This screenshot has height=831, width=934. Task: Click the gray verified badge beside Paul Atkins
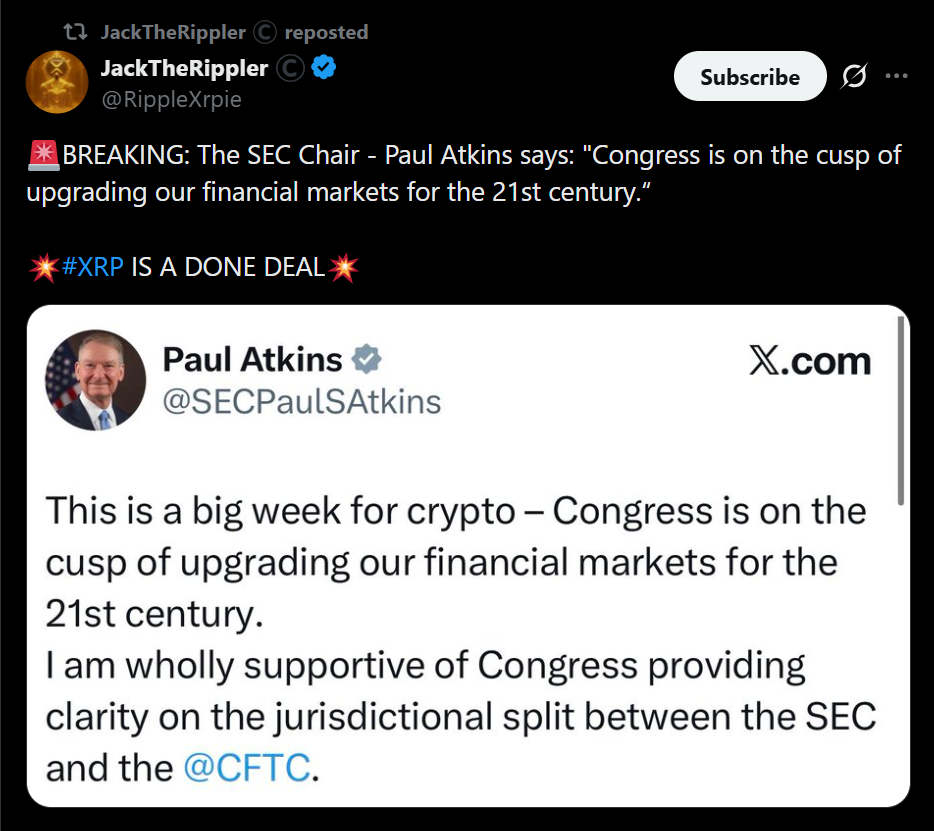click(368, 359)
